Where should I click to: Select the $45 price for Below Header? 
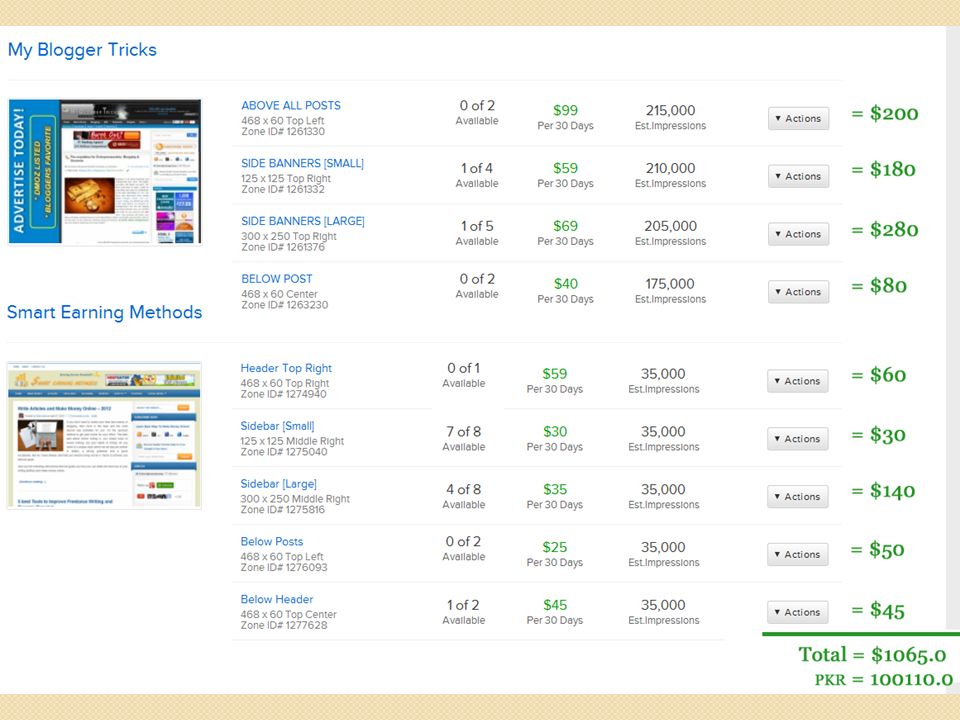555,605
